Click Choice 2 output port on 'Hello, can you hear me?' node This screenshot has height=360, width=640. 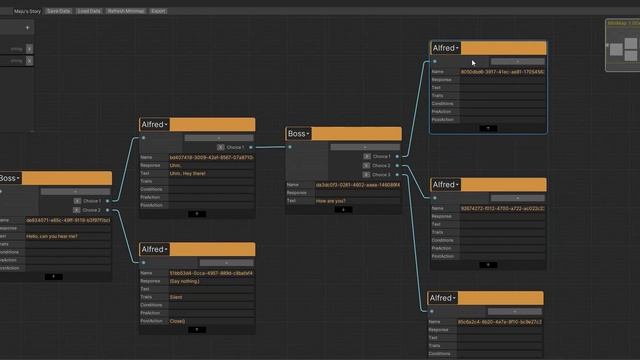pos(107,210)
